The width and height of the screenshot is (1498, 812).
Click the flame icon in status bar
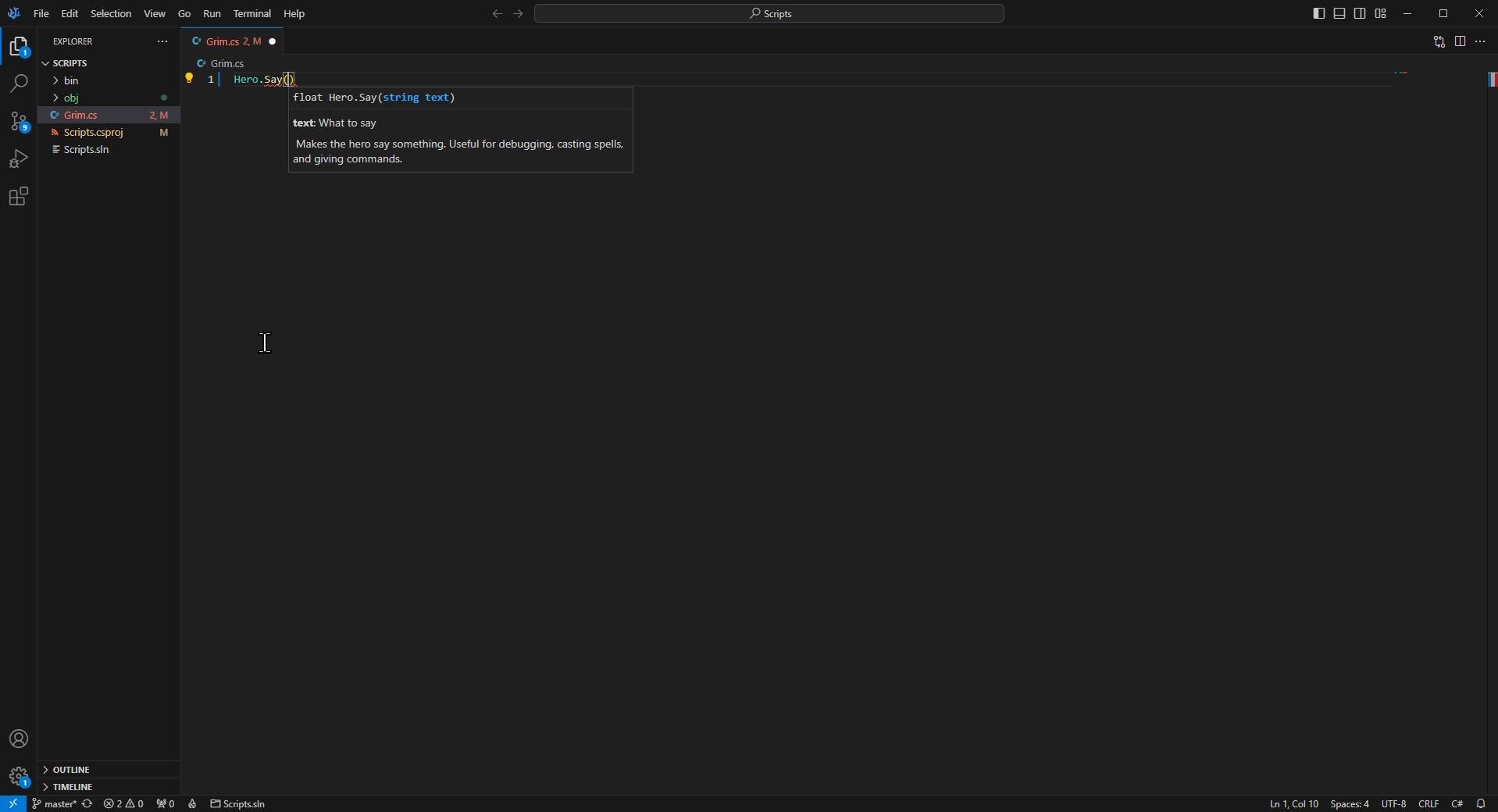coord(192,803)
